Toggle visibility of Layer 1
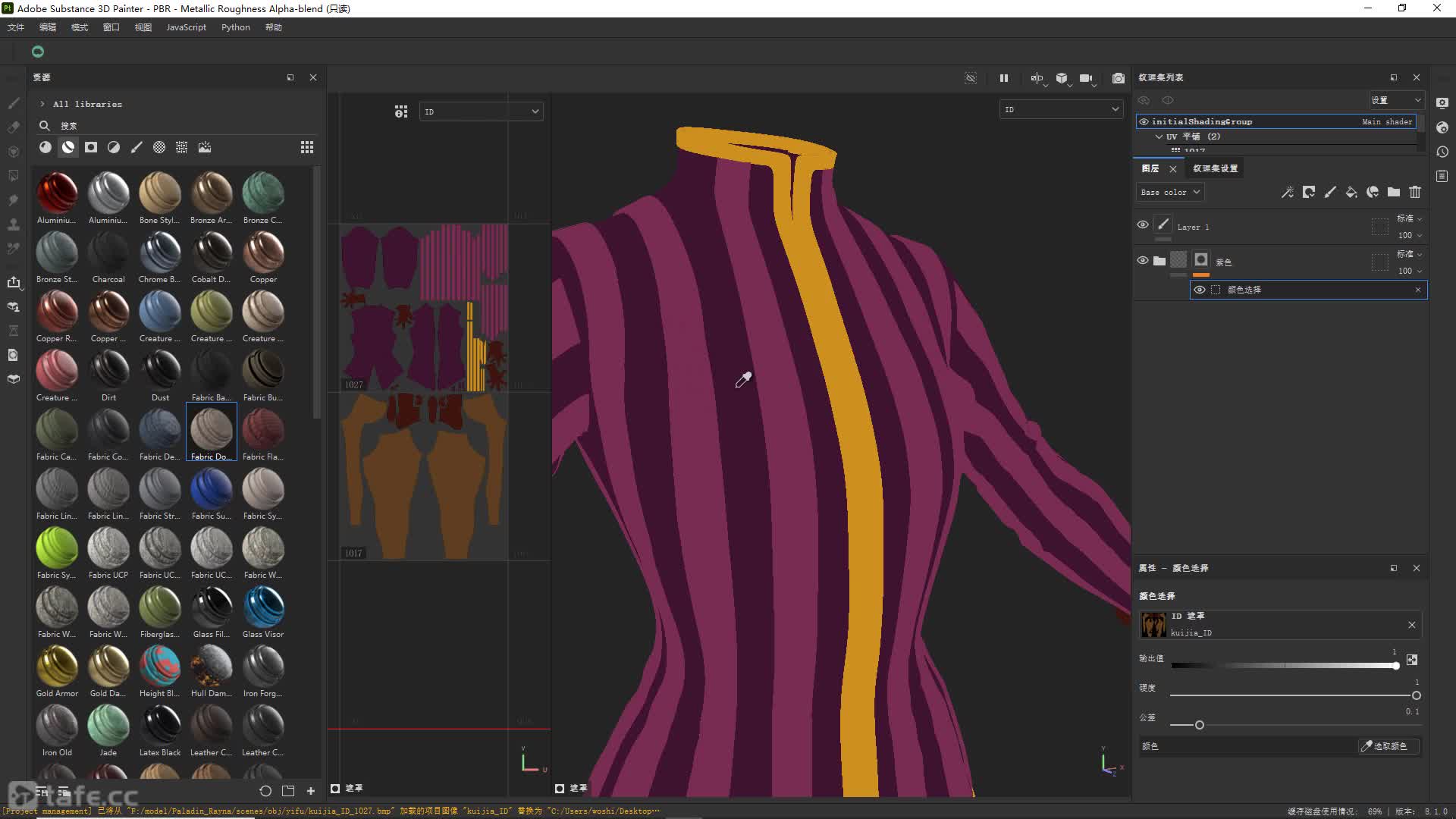 point(1143,225)
